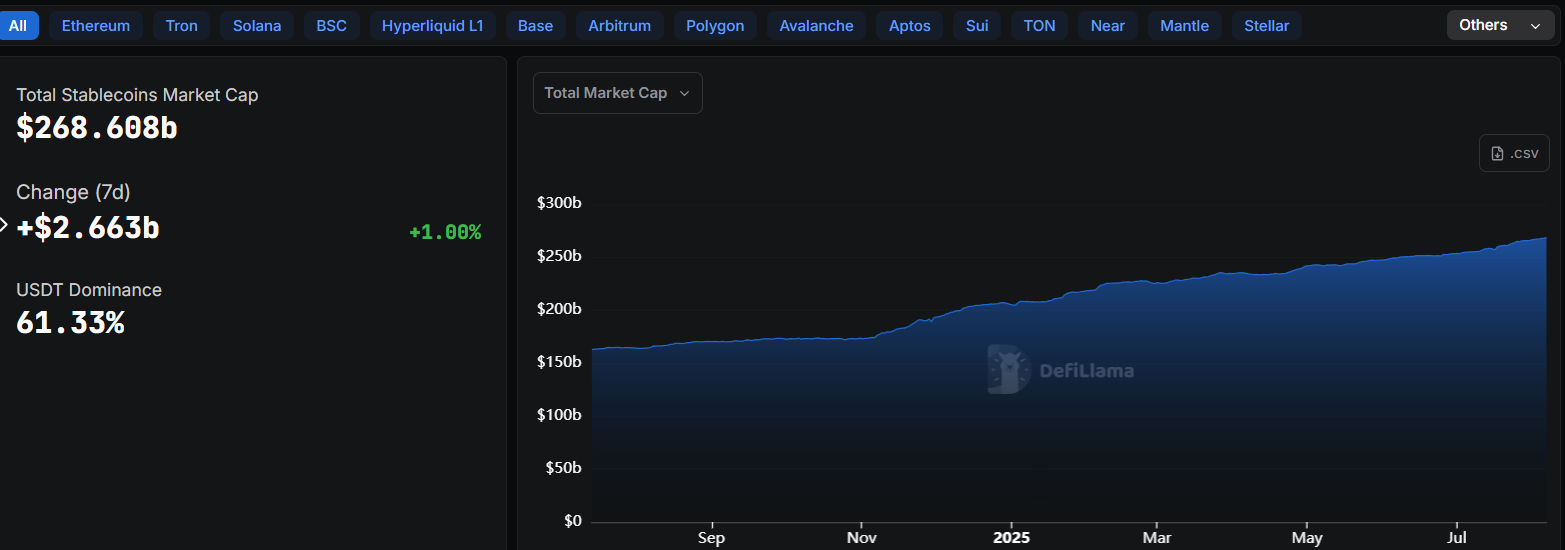Screen dimensions: 1565x550
Task: Open the Total Market Cap dropdown
Action: (x=617, y=93)
